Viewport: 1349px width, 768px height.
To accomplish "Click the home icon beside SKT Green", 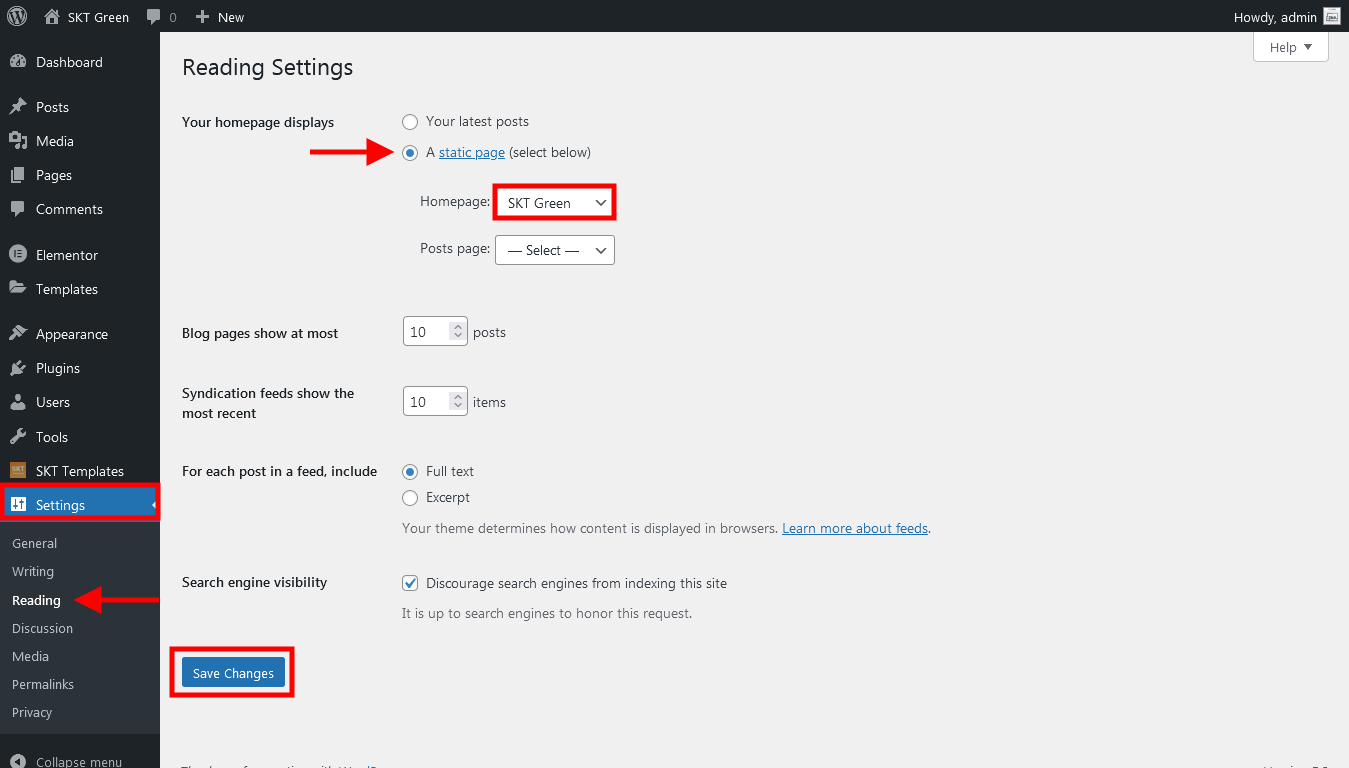I will (52, 16).
